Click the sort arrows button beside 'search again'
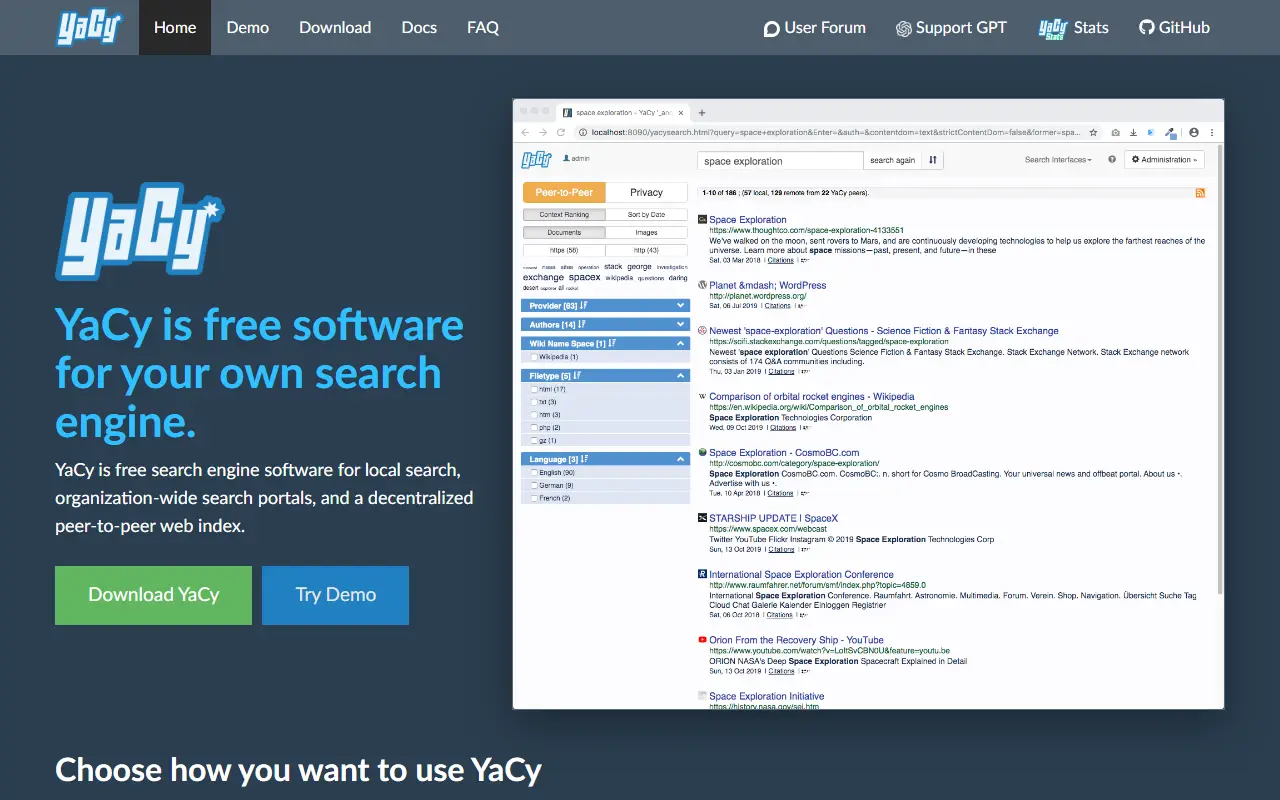The image size is (1280, 800). click(933, 160)
